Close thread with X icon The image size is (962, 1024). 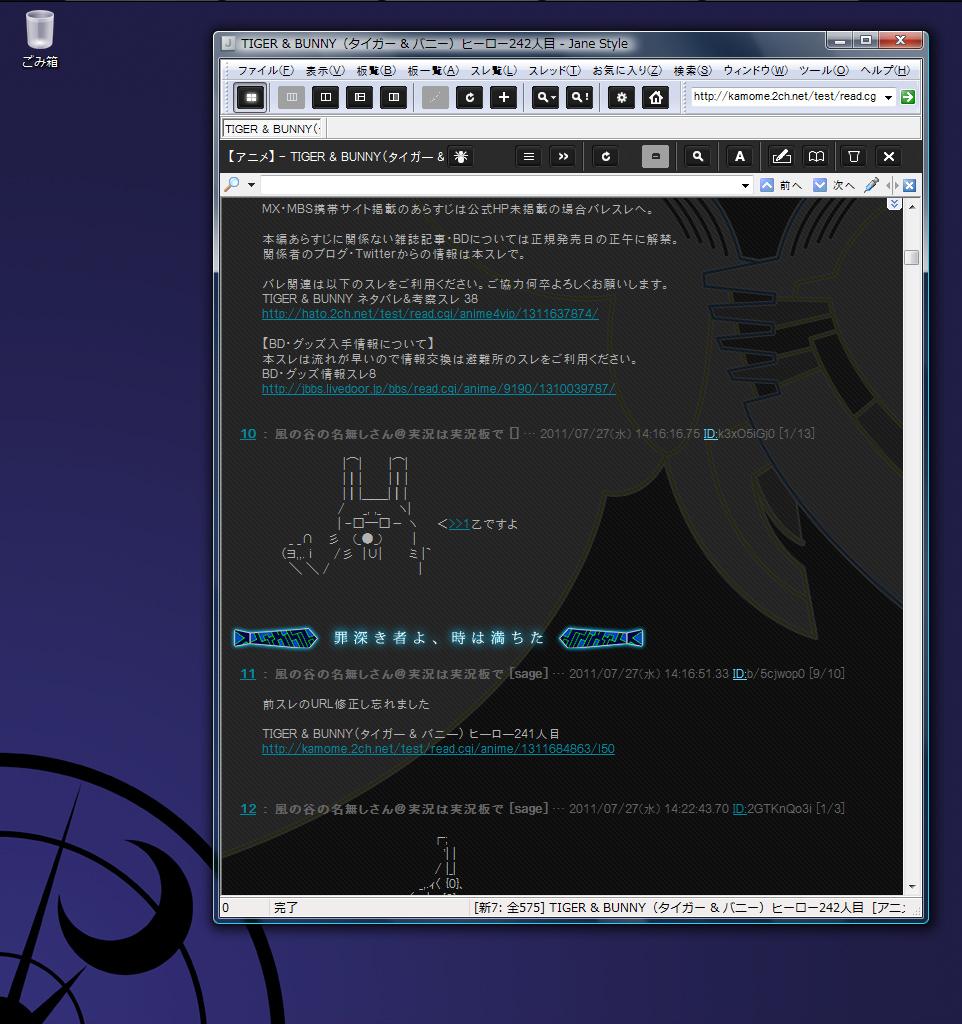(889, 157)
